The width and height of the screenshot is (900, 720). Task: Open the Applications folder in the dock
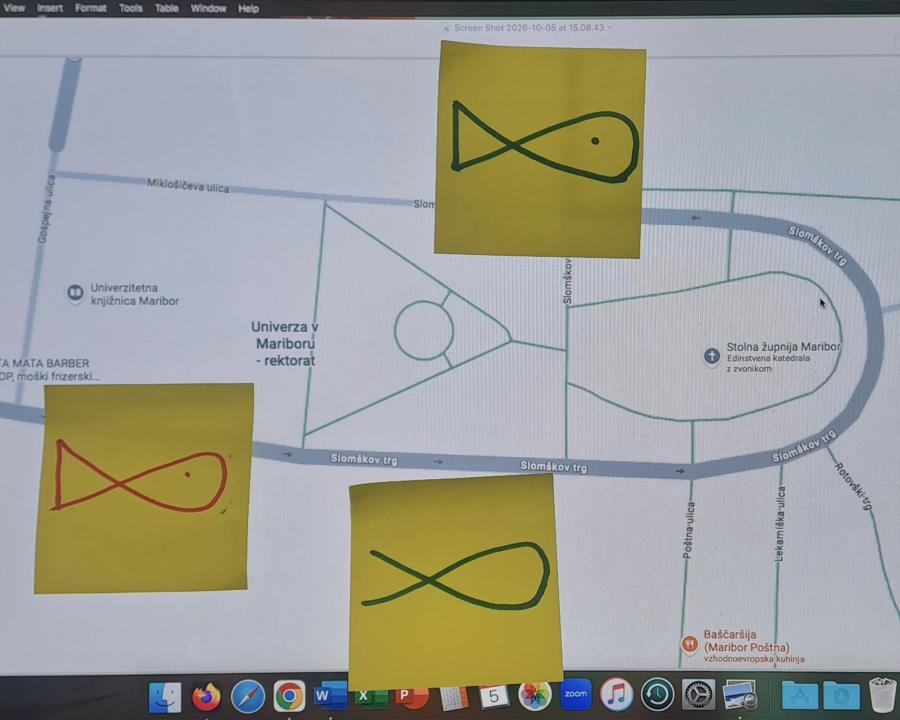(x=800, y=695)
